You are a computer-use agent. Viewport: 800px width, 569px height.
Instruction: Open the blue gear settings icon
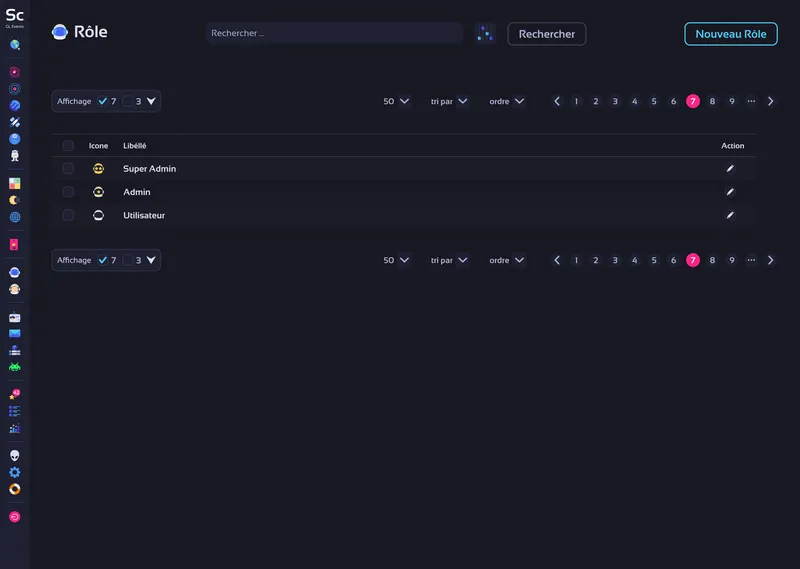14,472
